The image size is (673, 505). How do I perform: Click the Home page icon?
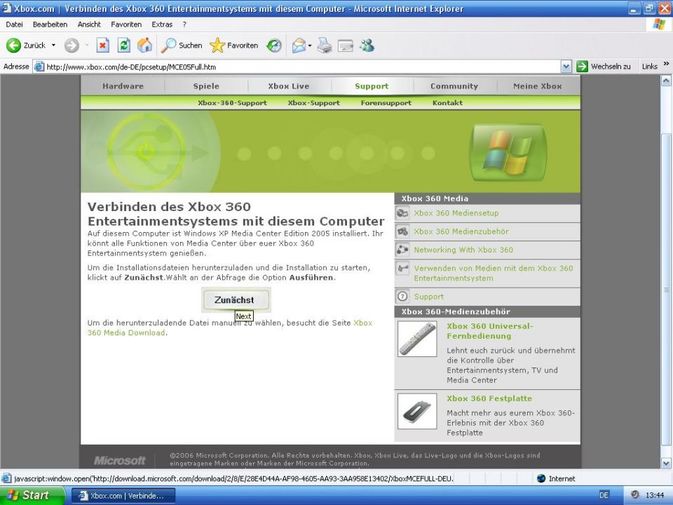tap(145, 45)
